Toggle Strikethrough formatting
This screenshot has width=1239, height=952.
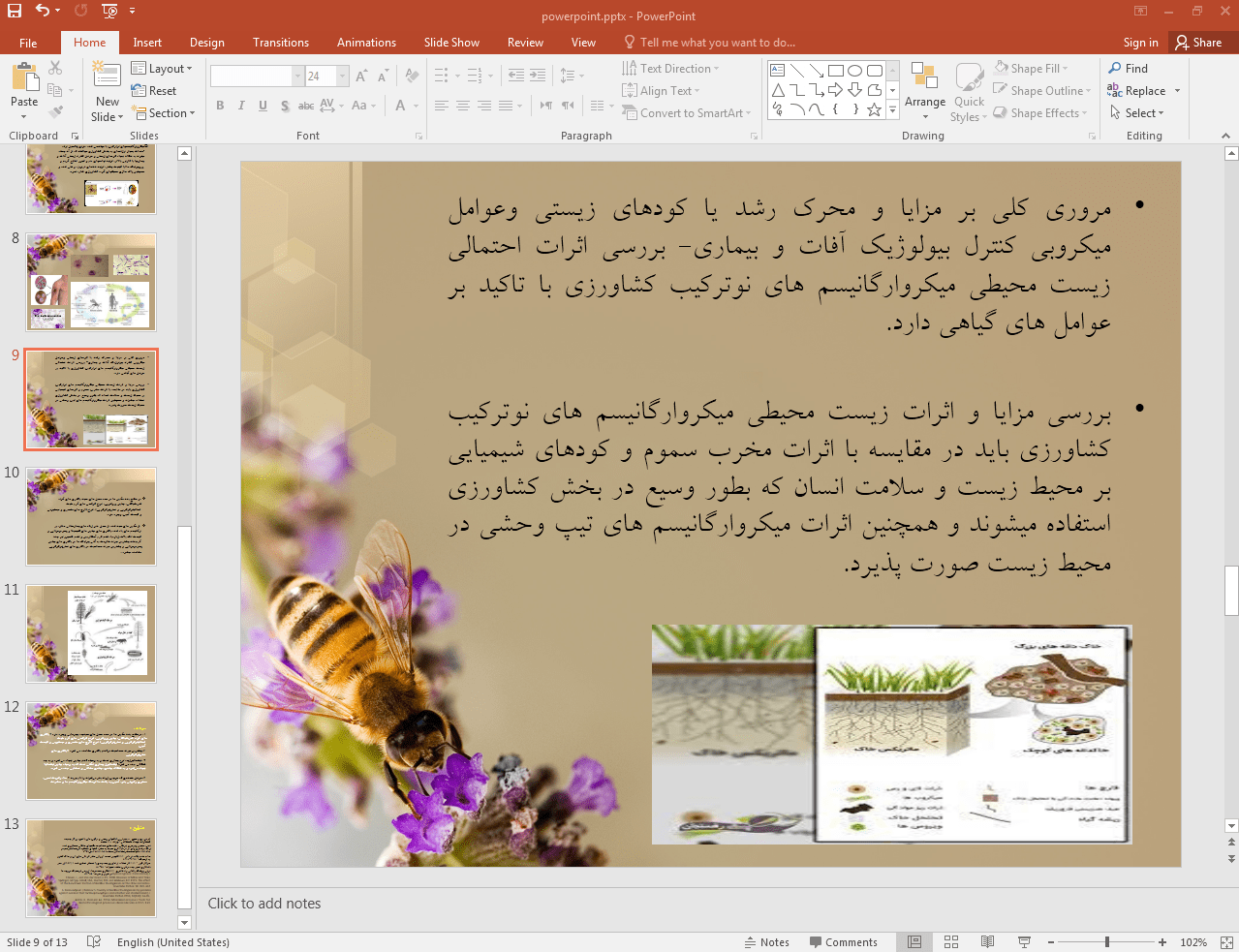[306, 106]
